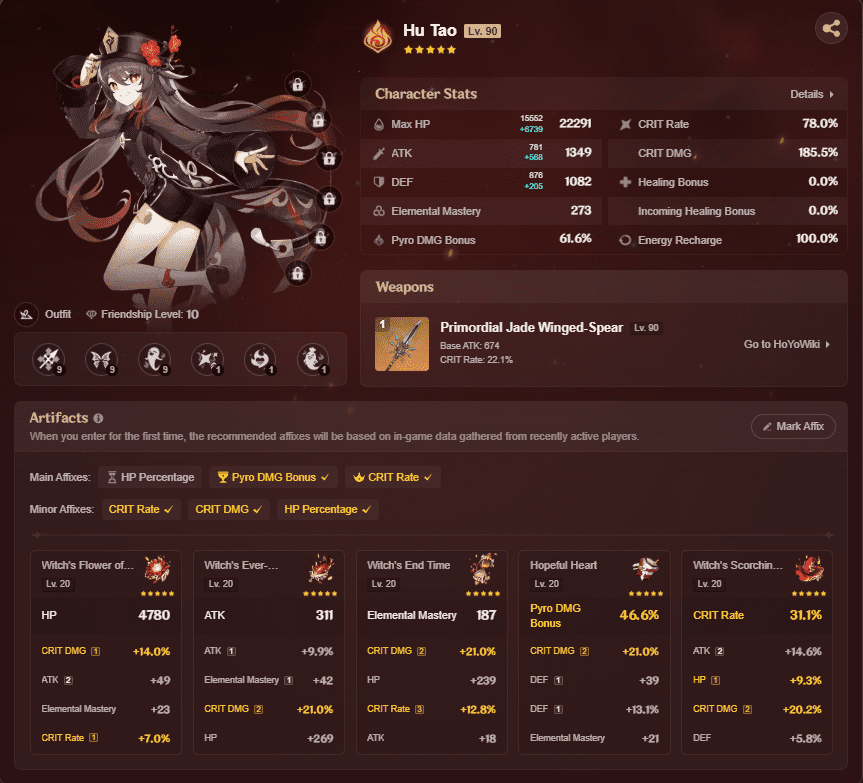The width and height of the screenshot is (863, 783).
Task: Click the Pyro element icon beside Hu Tao
Action: (x=378, y=37)
